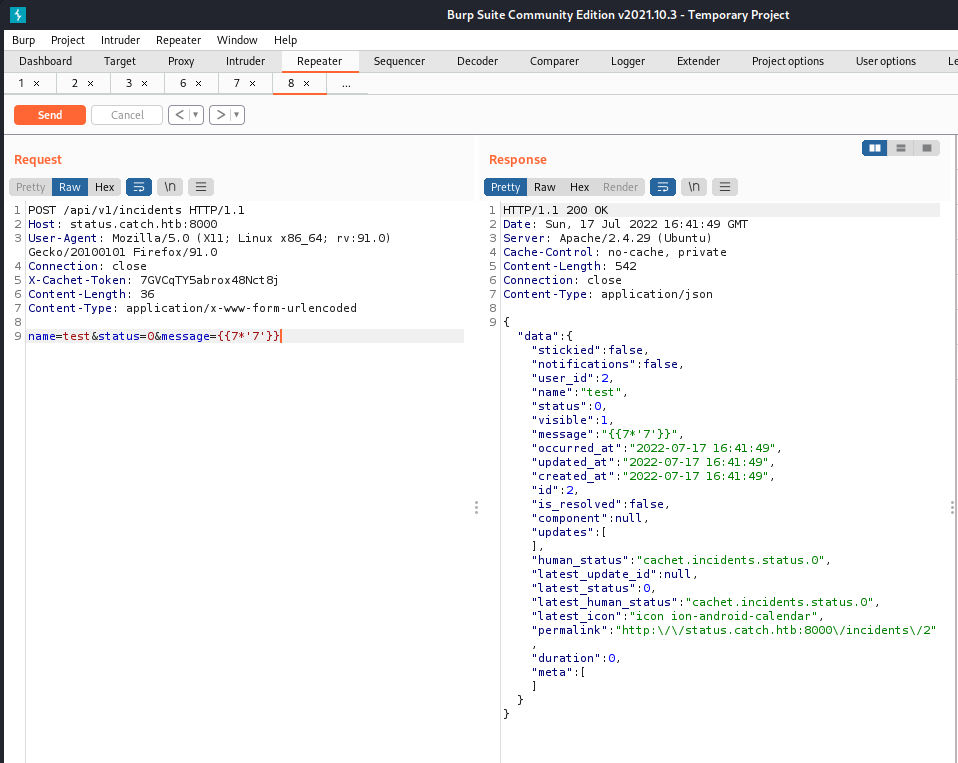Toggle non-printable characters in the Response pane
958x763 pixels.
coord(692,186)
